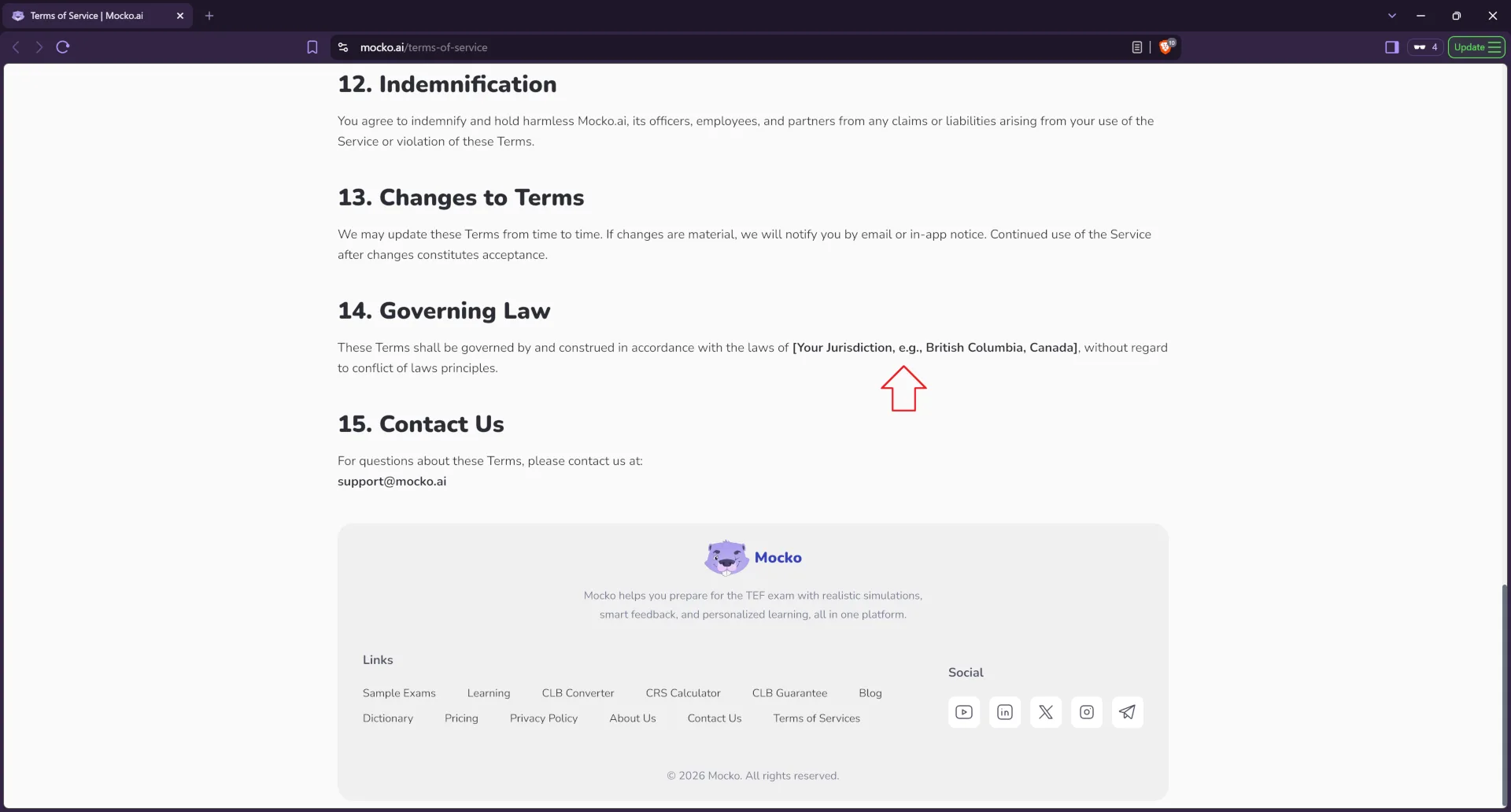View site information icon beside URL
This screenshot has height=812, width=1511.
(343, 47)
